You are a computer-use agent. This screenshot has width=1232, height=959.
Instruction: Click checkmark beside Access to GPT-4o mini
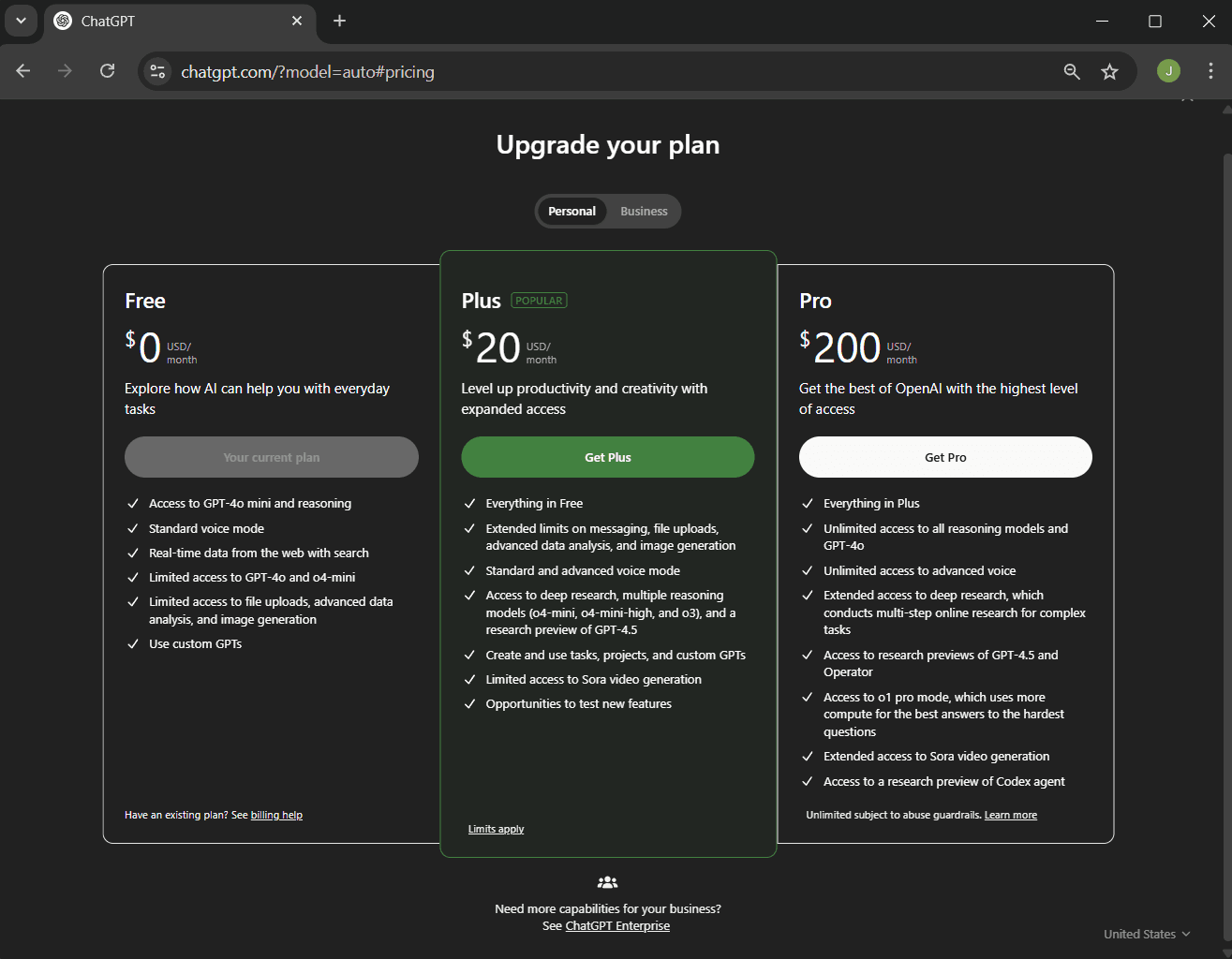133,503
